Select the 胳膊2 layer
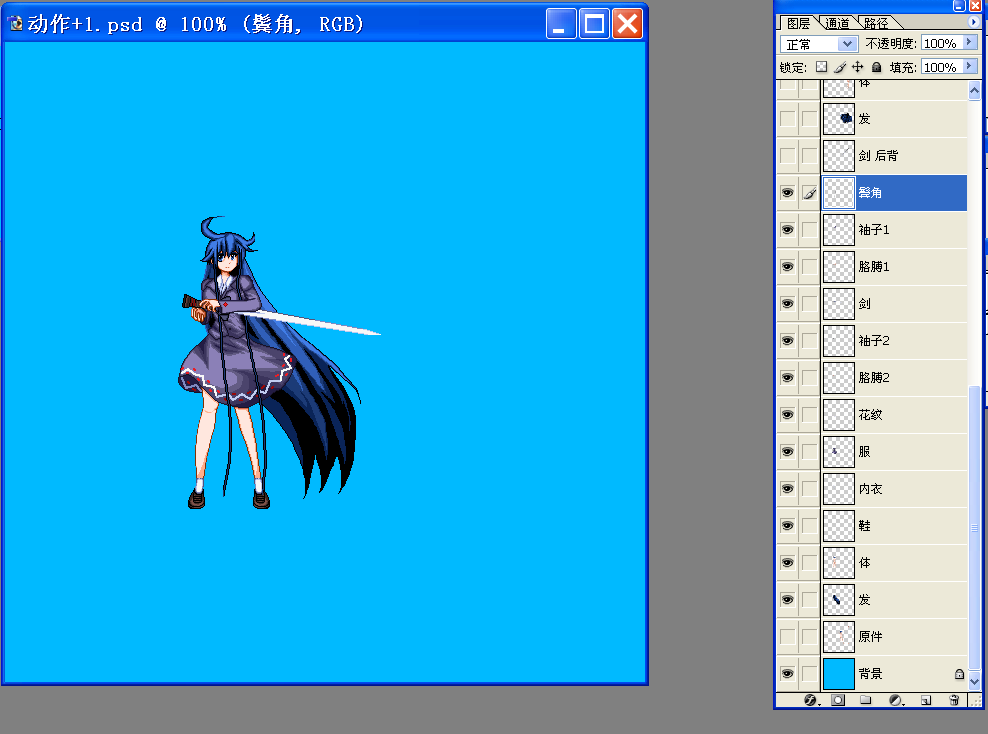Viewport: 988px width, 734px height. [895, 378]
